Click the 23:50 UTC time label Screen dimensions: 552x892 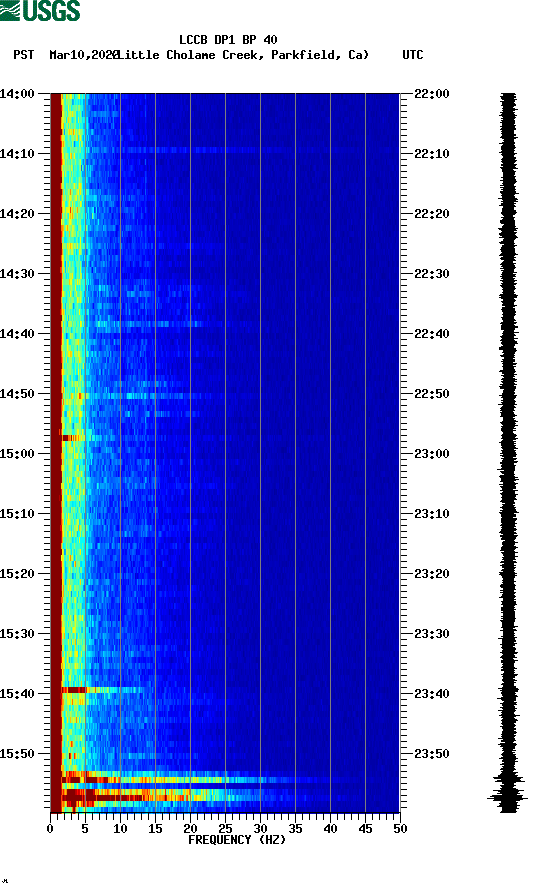click(432, 754)
